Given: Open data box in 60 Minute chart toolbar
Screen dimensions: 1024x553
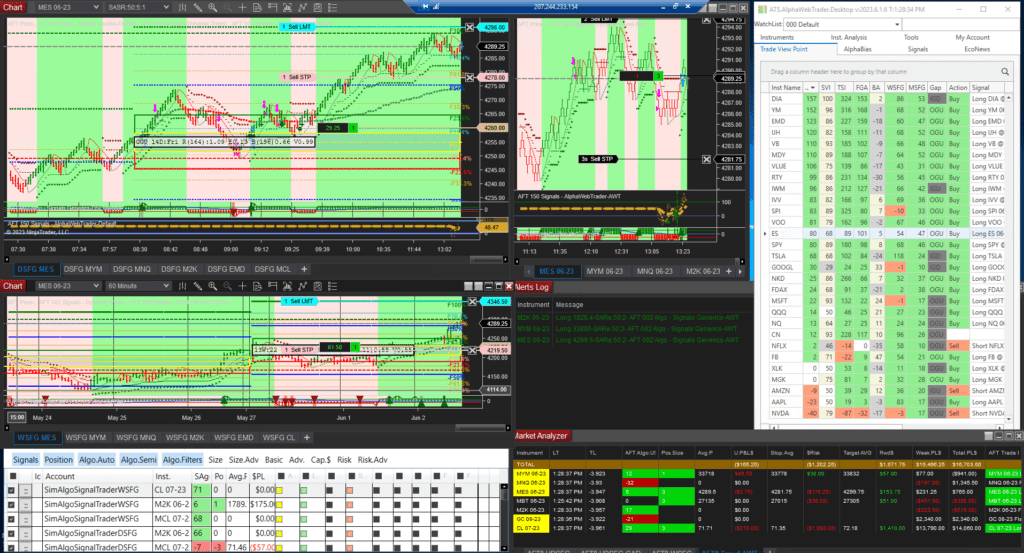Looking at the screenshot, I should pyautogui.click(x=257, y=286).
